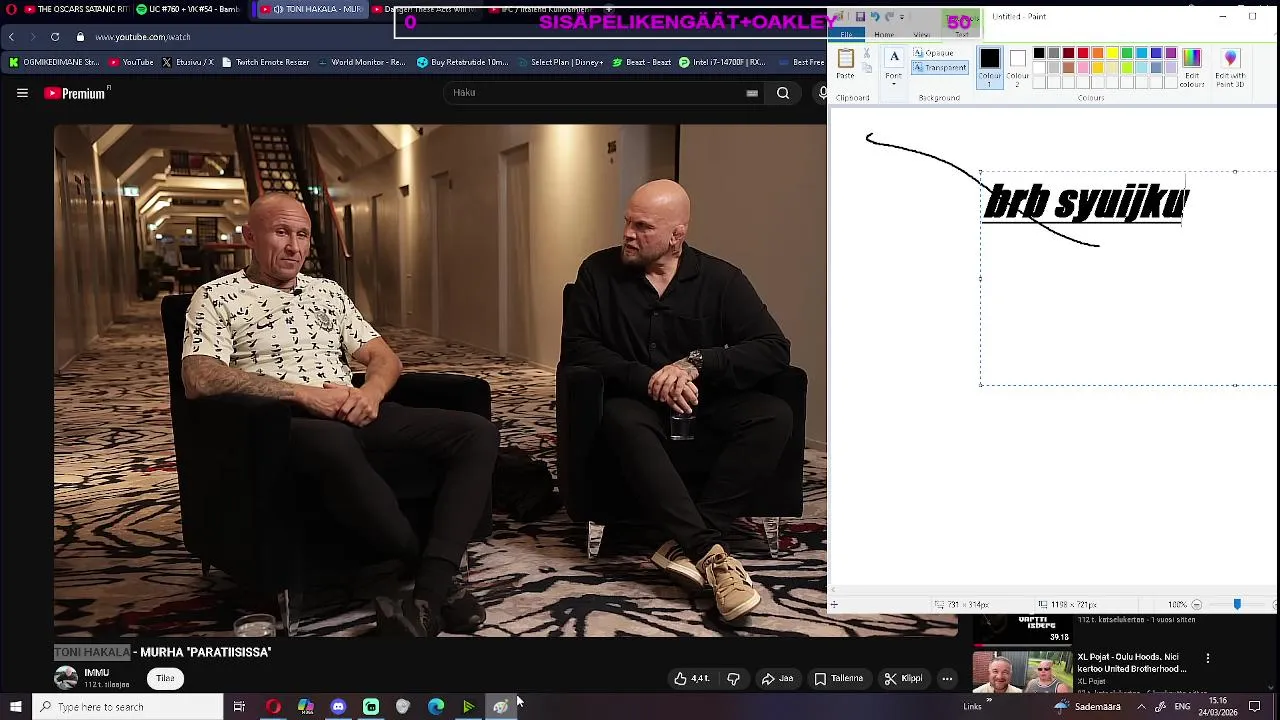
Task: Open the YouTube bookmark in bookmarks bar
Action: point(131,62)
